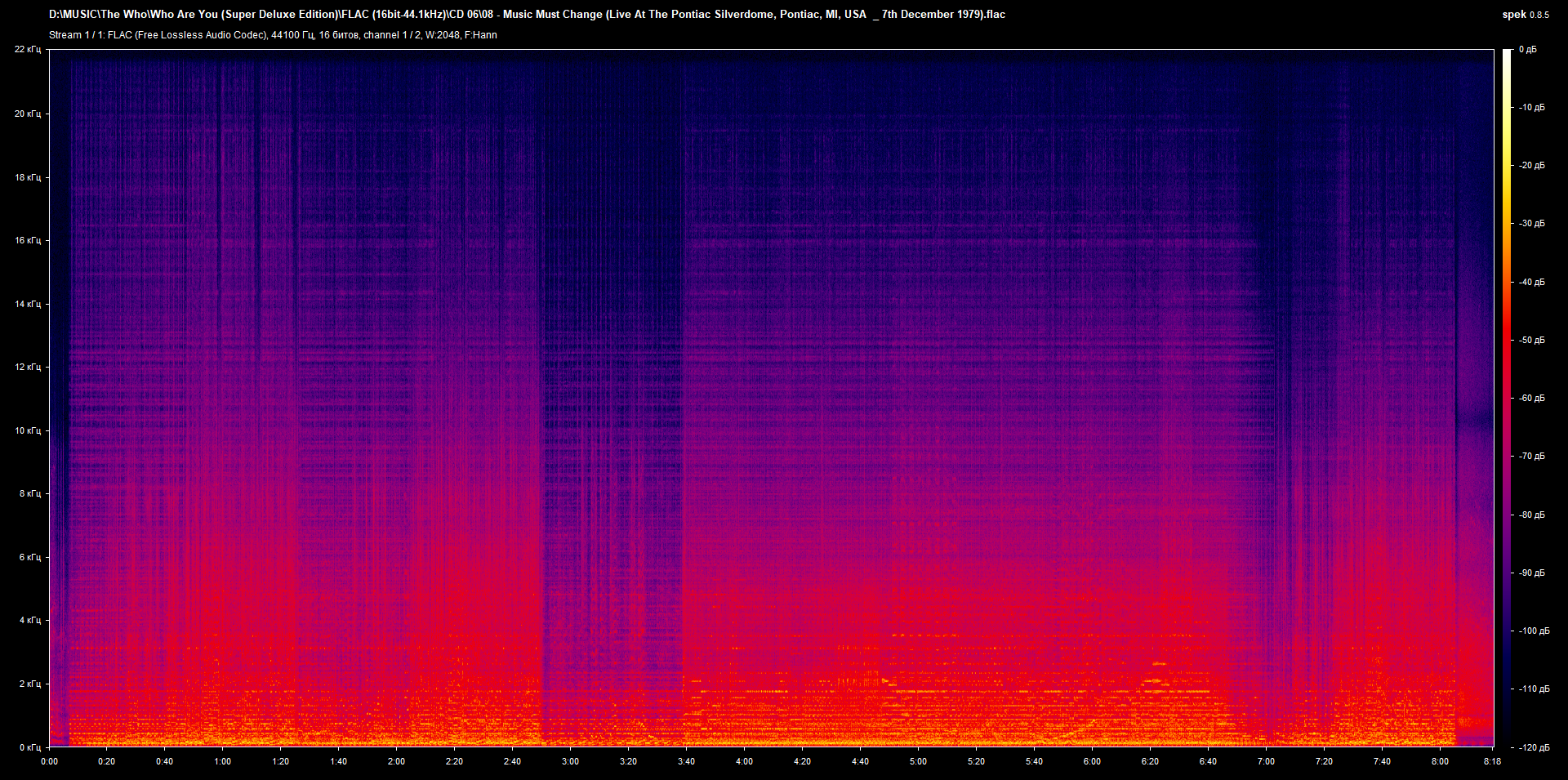Image resolution: width=1568 pixels, height=780 pixels.
Task: Click the 2:00 timestamp label
Action: [397, 760]
